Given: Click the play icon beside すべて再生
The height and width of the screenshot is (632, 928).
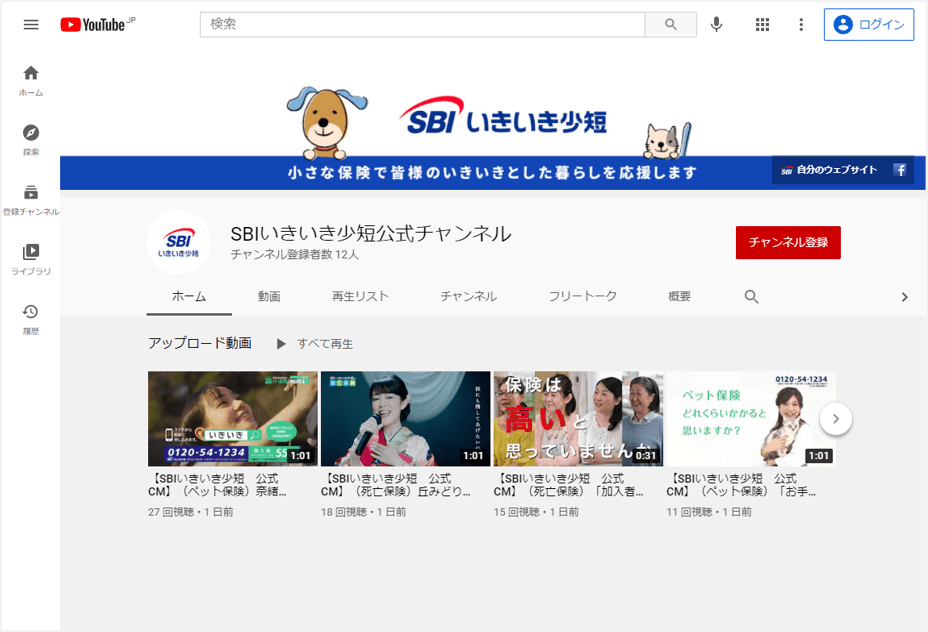Looking at the screenshot, I should (x=281, y=344).
